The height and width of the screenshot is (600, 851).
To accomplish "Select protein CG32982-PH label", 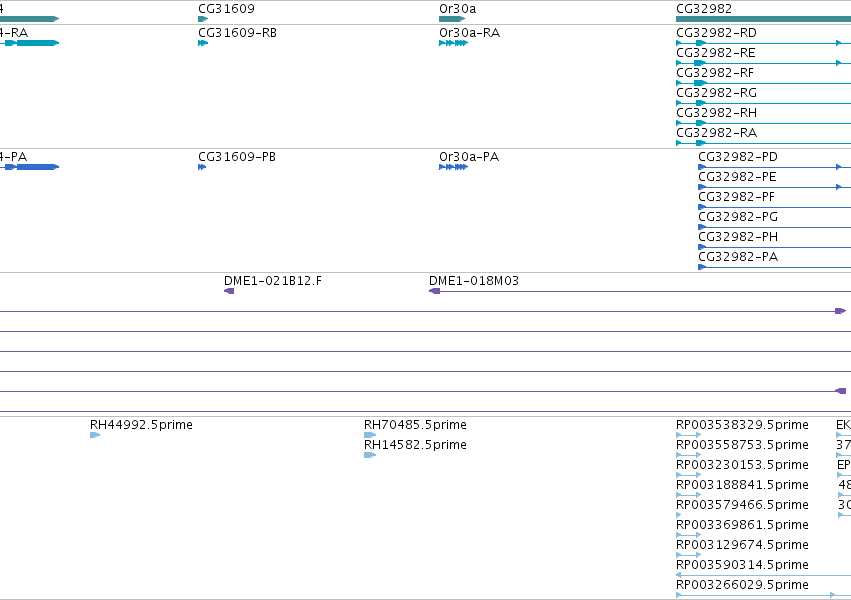I will [738, 237].
